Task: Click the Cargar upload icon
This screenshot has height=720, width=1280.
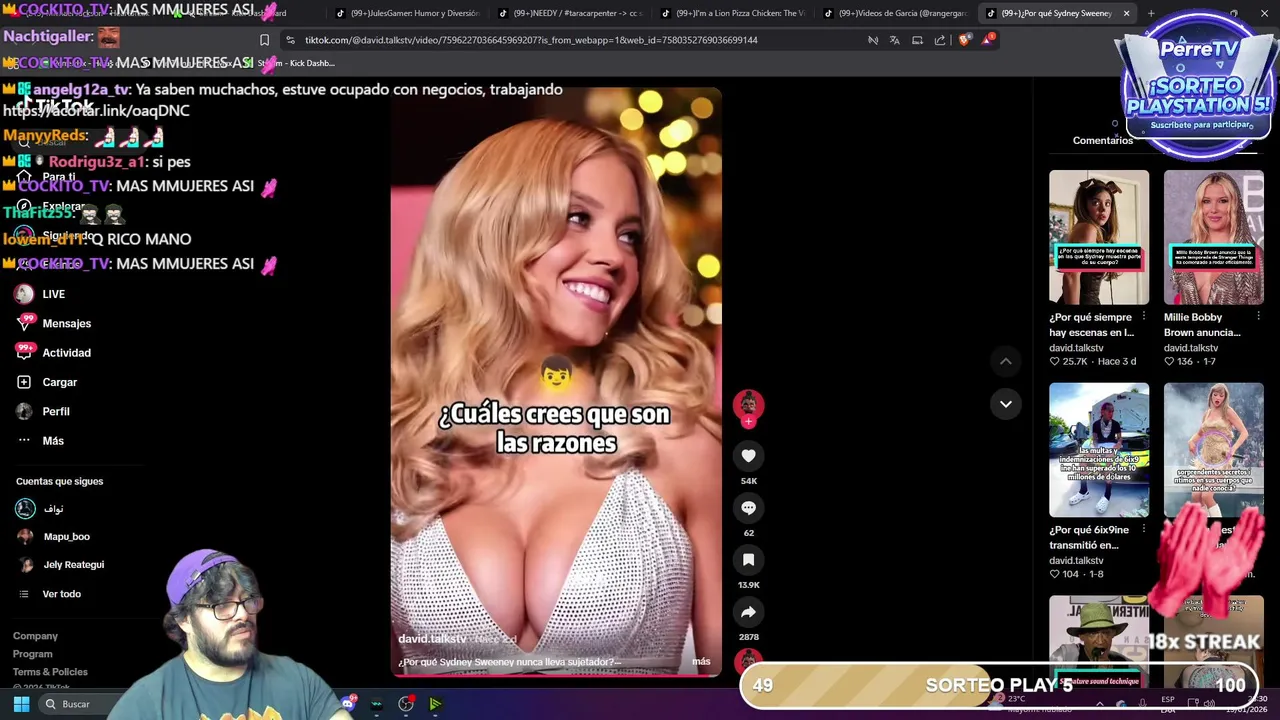Action: tap(24, 382)
